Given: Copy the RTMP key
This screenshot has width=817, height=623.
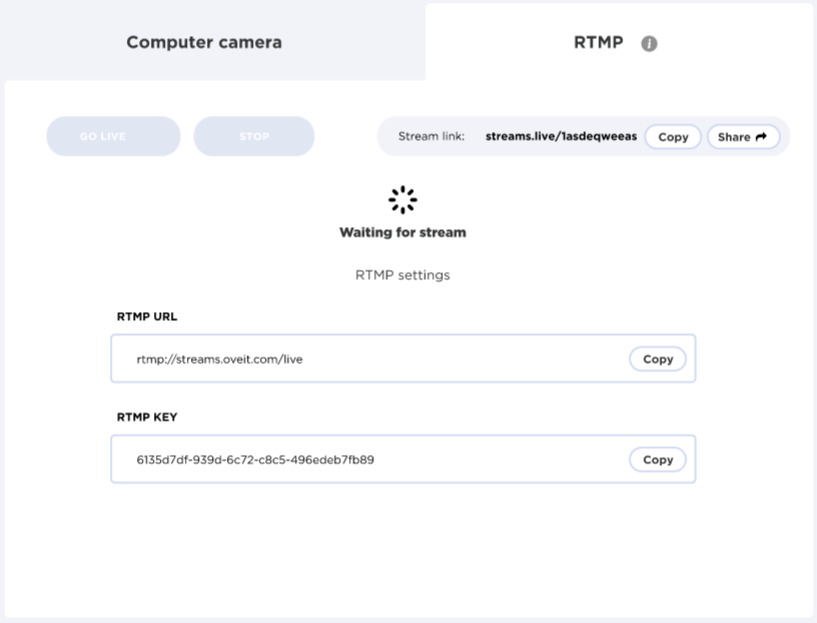Looking at the screenshot, I should click(x=657, y=460).
